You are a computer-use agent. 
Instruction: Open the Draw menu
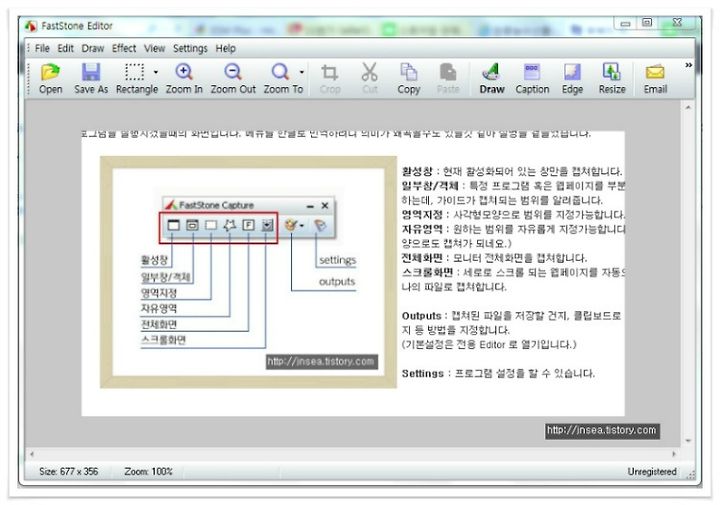click(x=93, y=48)
